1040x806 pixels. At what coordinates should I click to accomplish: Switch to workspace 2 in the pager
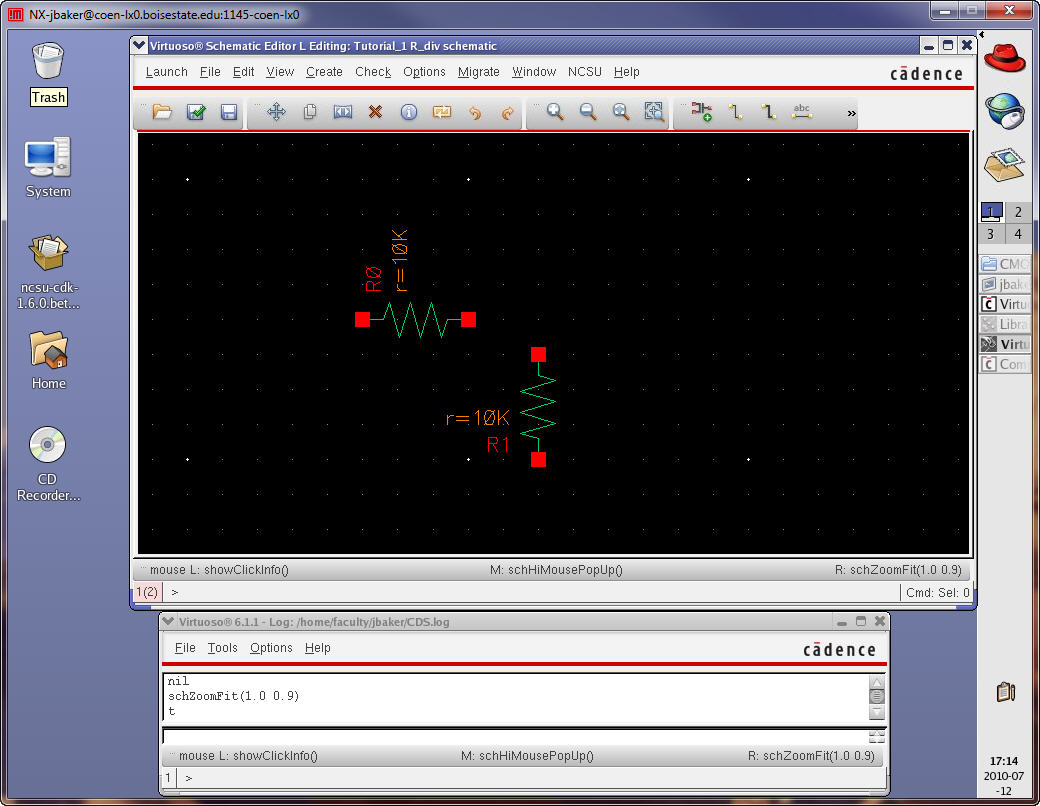(x=1018, y=212)
